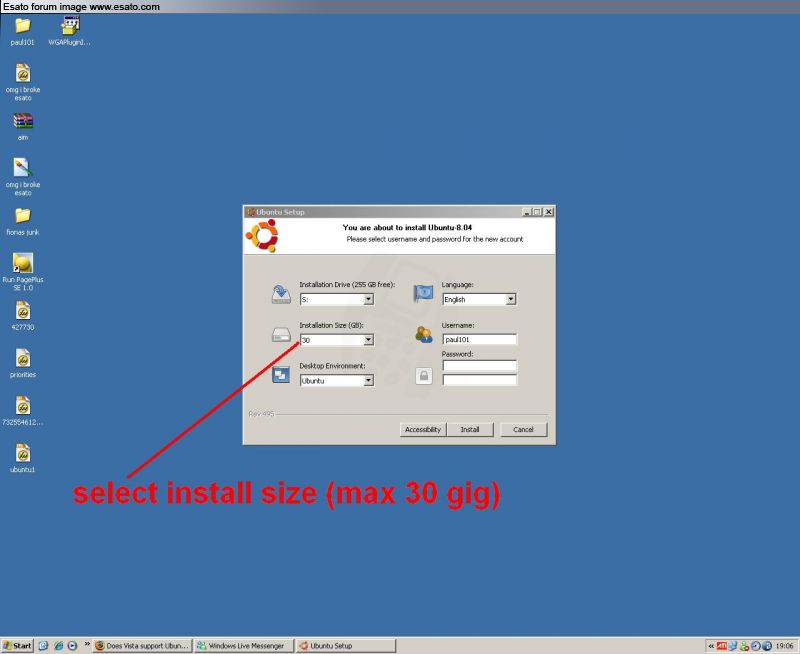Select the 732554612... desktop file

coord(23,411)
